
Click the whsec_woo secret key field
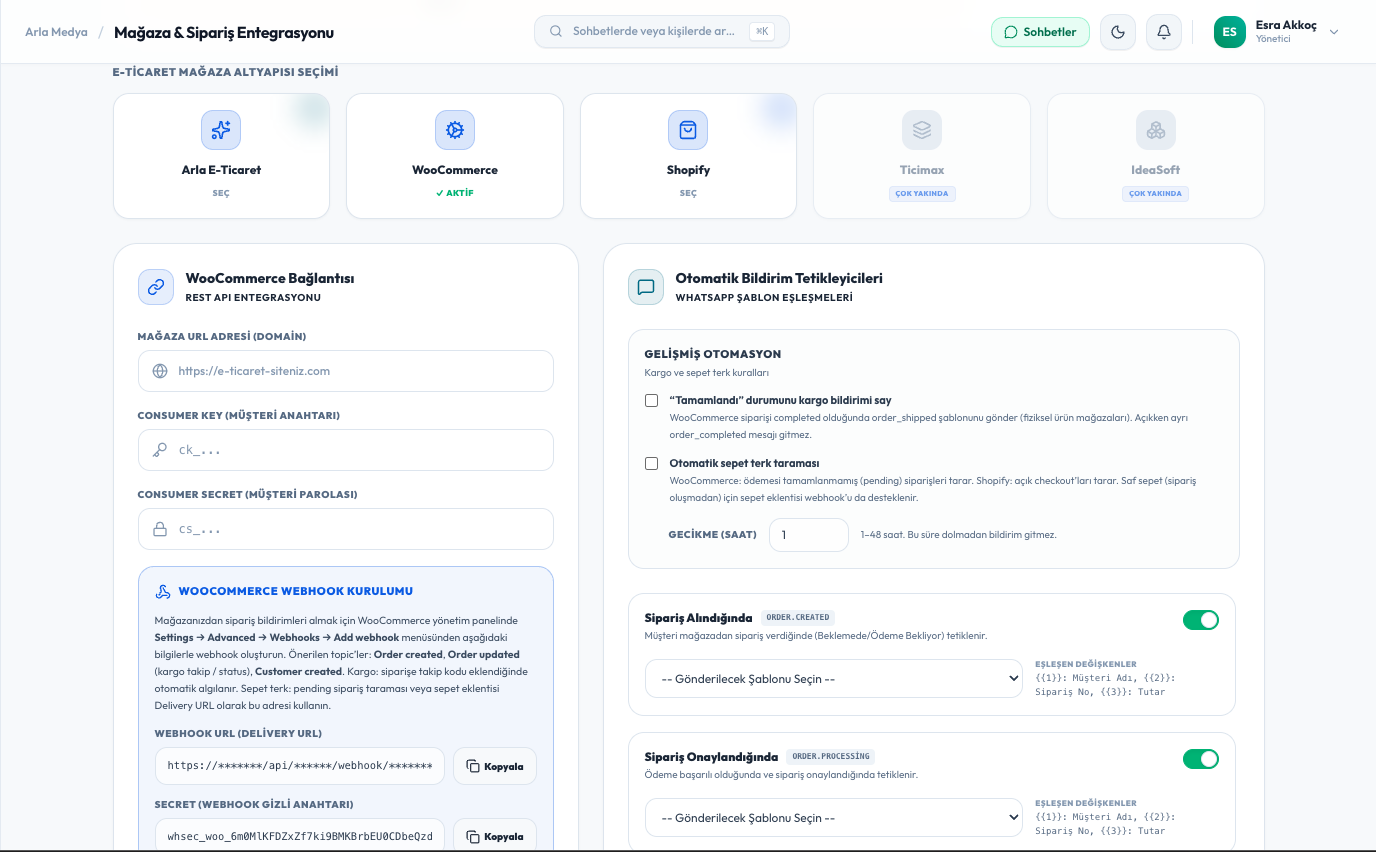pos(300,836)
